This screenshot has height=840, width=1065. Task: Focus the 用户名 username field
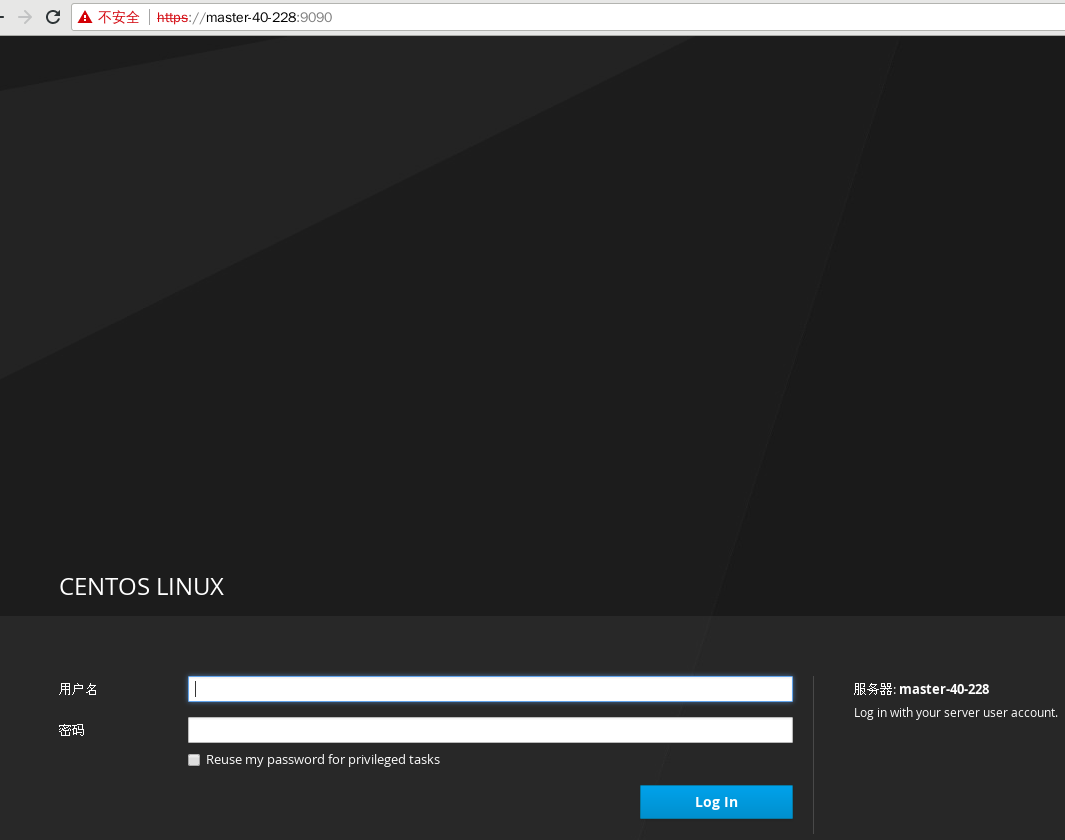(490, 689)
